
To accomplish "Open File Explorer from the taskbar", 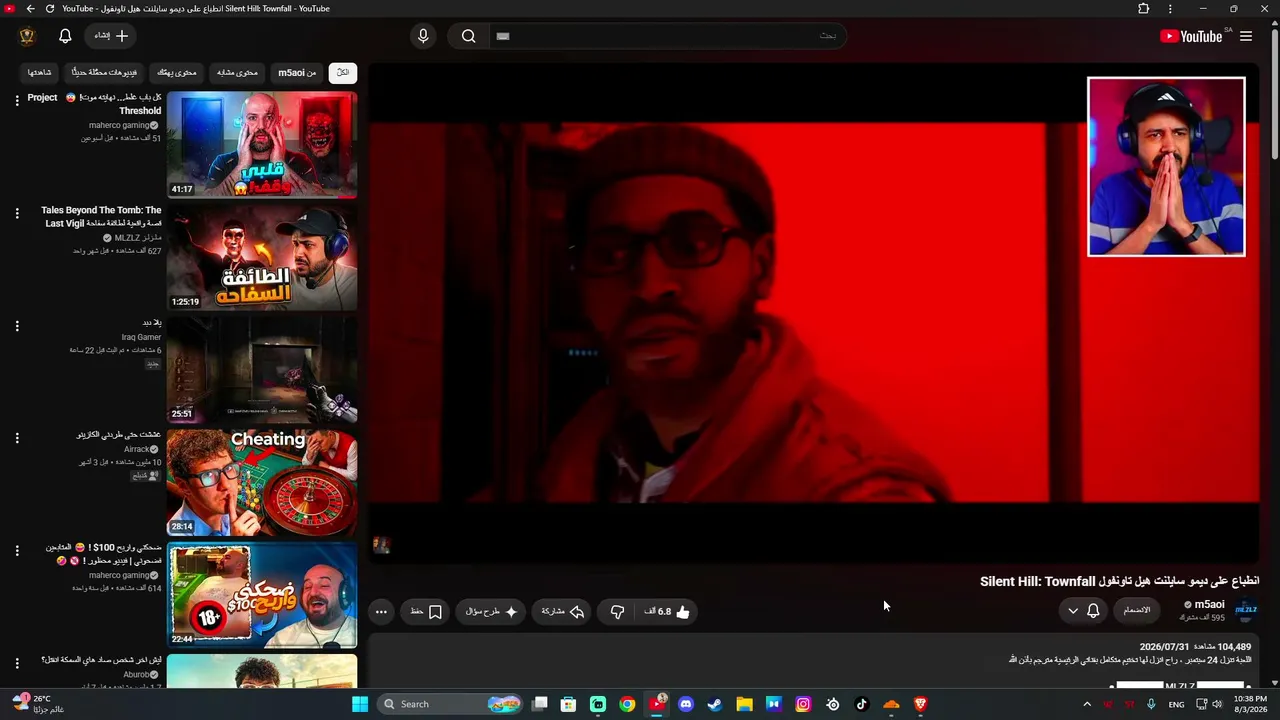I will point(744,704).
